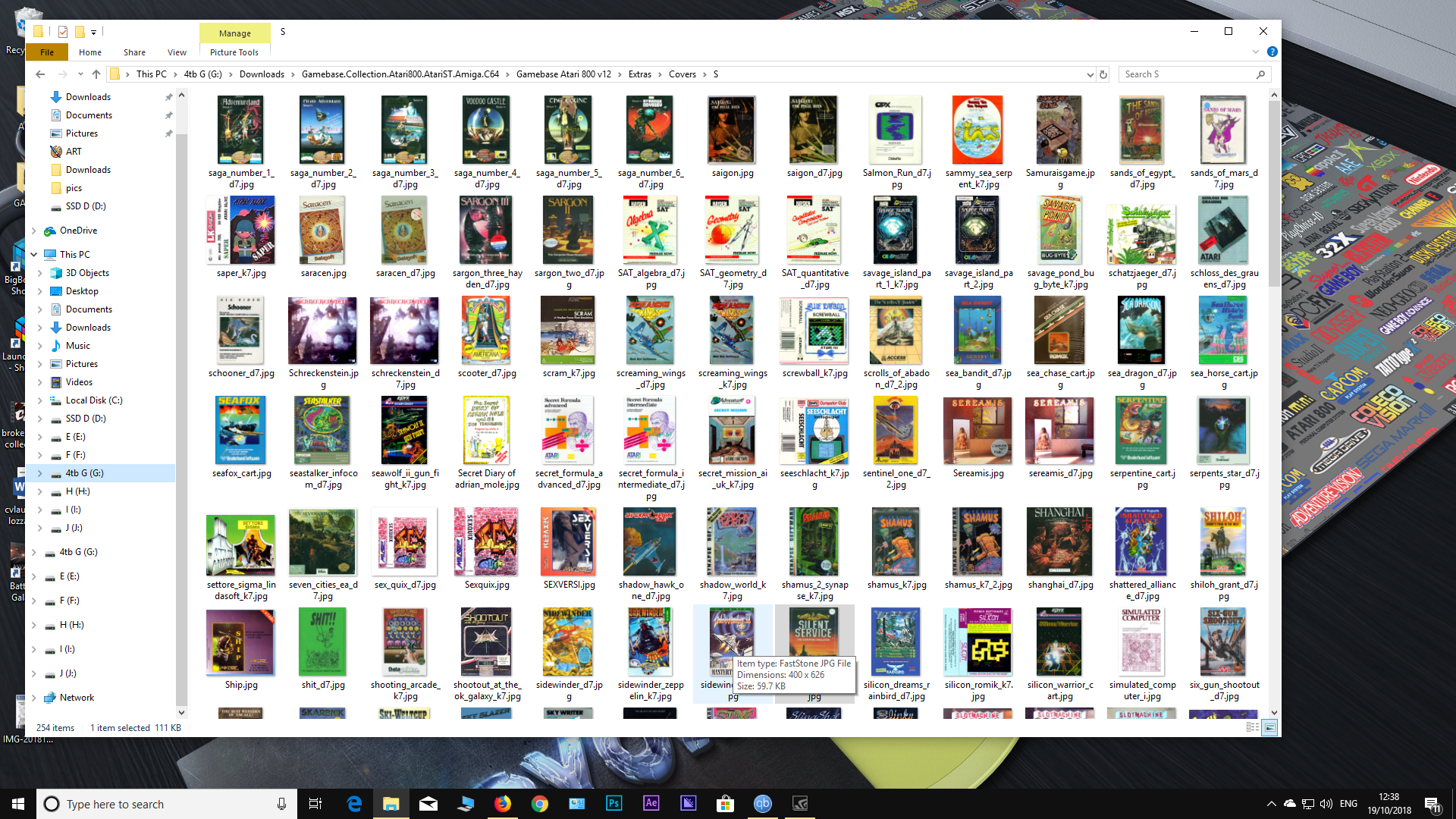Switch to Large icons view in status bar
1456x819 pixels.
[x=1269, y=727]
